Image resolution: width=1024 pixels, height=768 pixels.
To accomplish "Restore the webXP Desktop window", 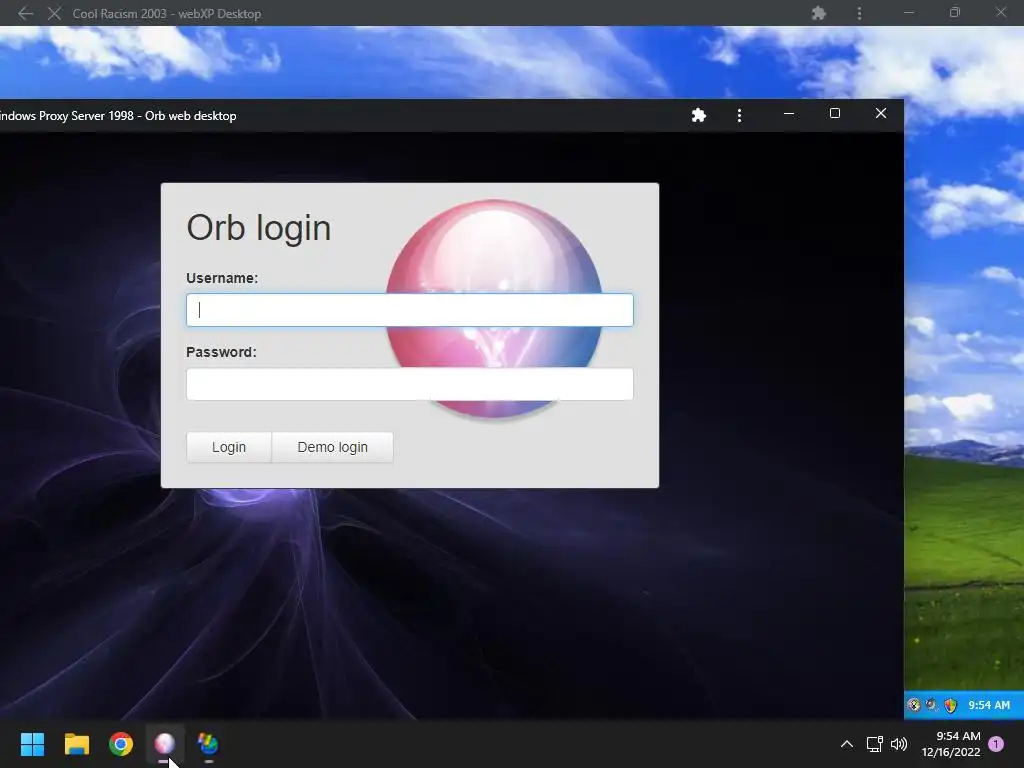I will [955, 12].
